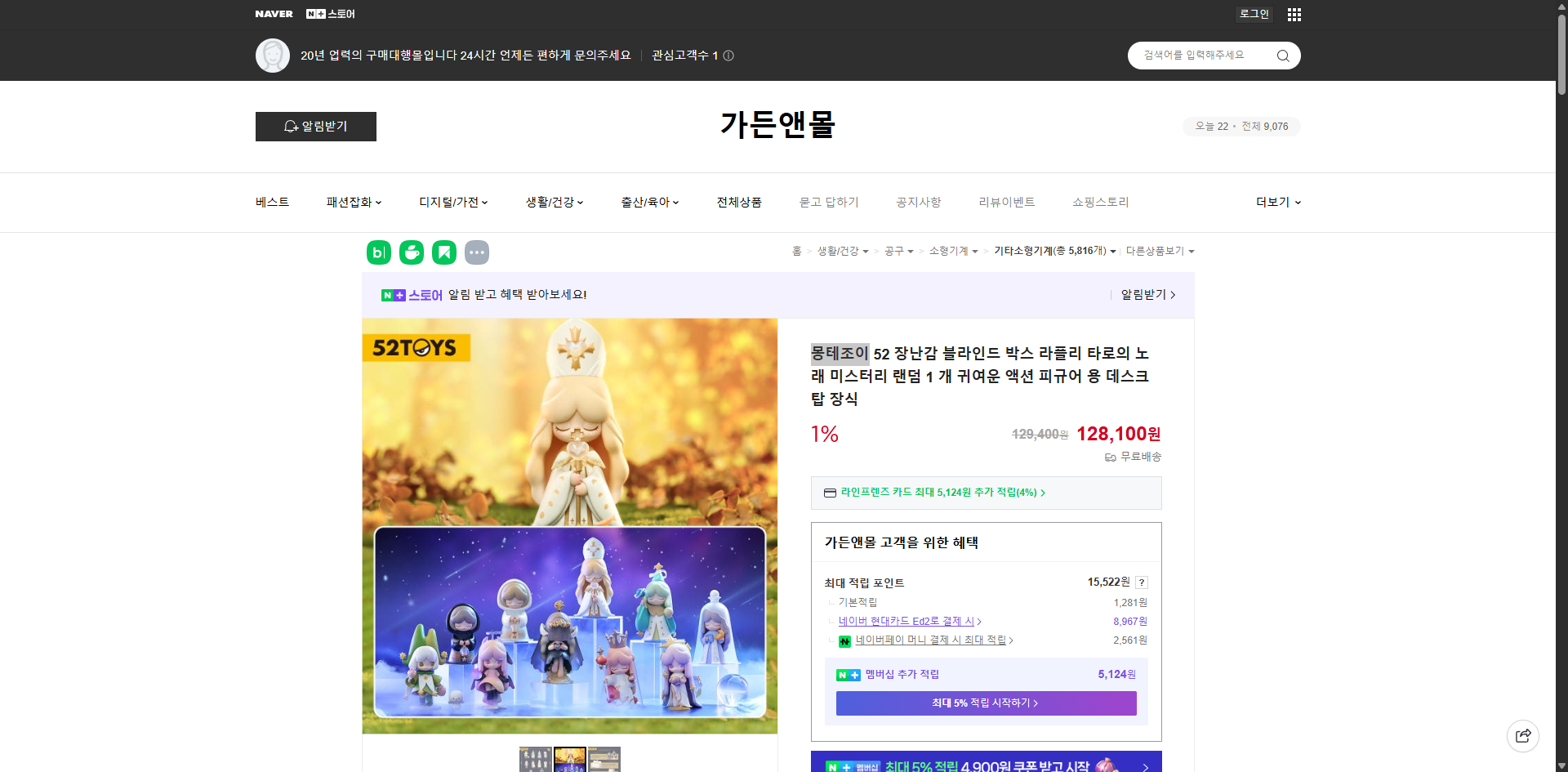Save product with the green Keep bookmark icon
The width and height of the screenshot is (1568, 772).
443,252
